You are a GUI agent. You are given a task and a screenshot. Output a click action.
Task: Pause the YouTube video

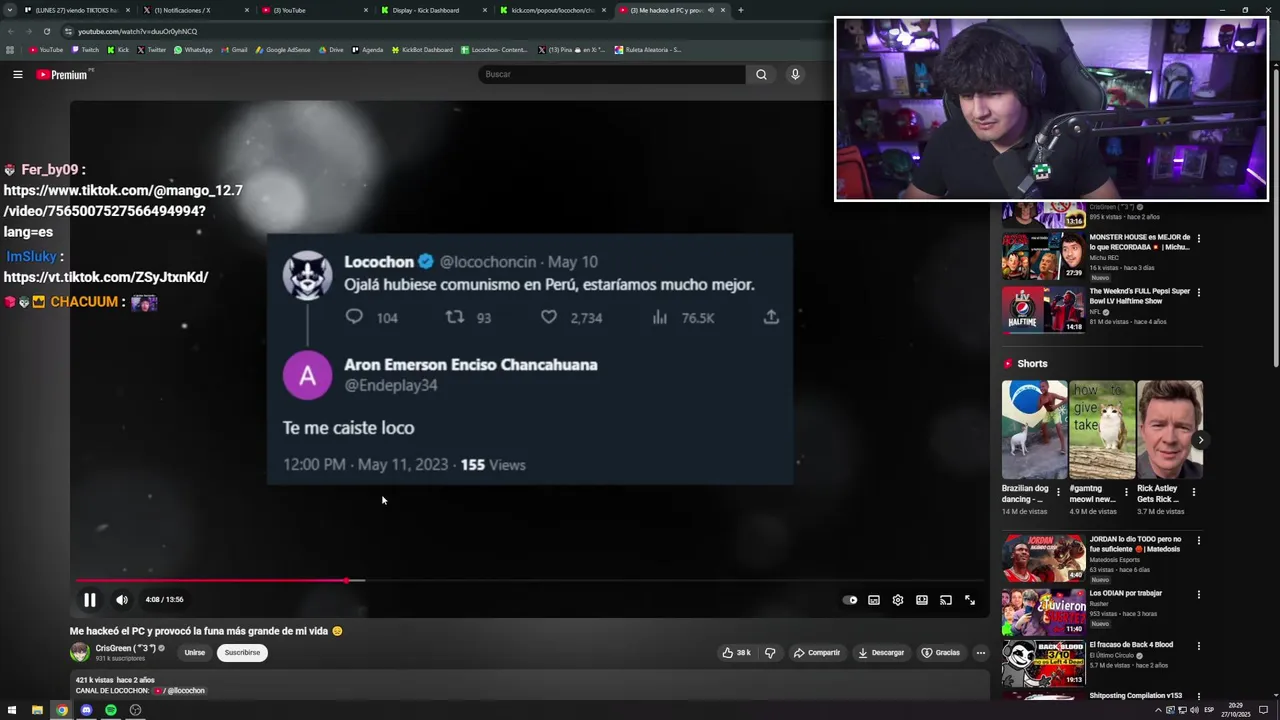89,600
